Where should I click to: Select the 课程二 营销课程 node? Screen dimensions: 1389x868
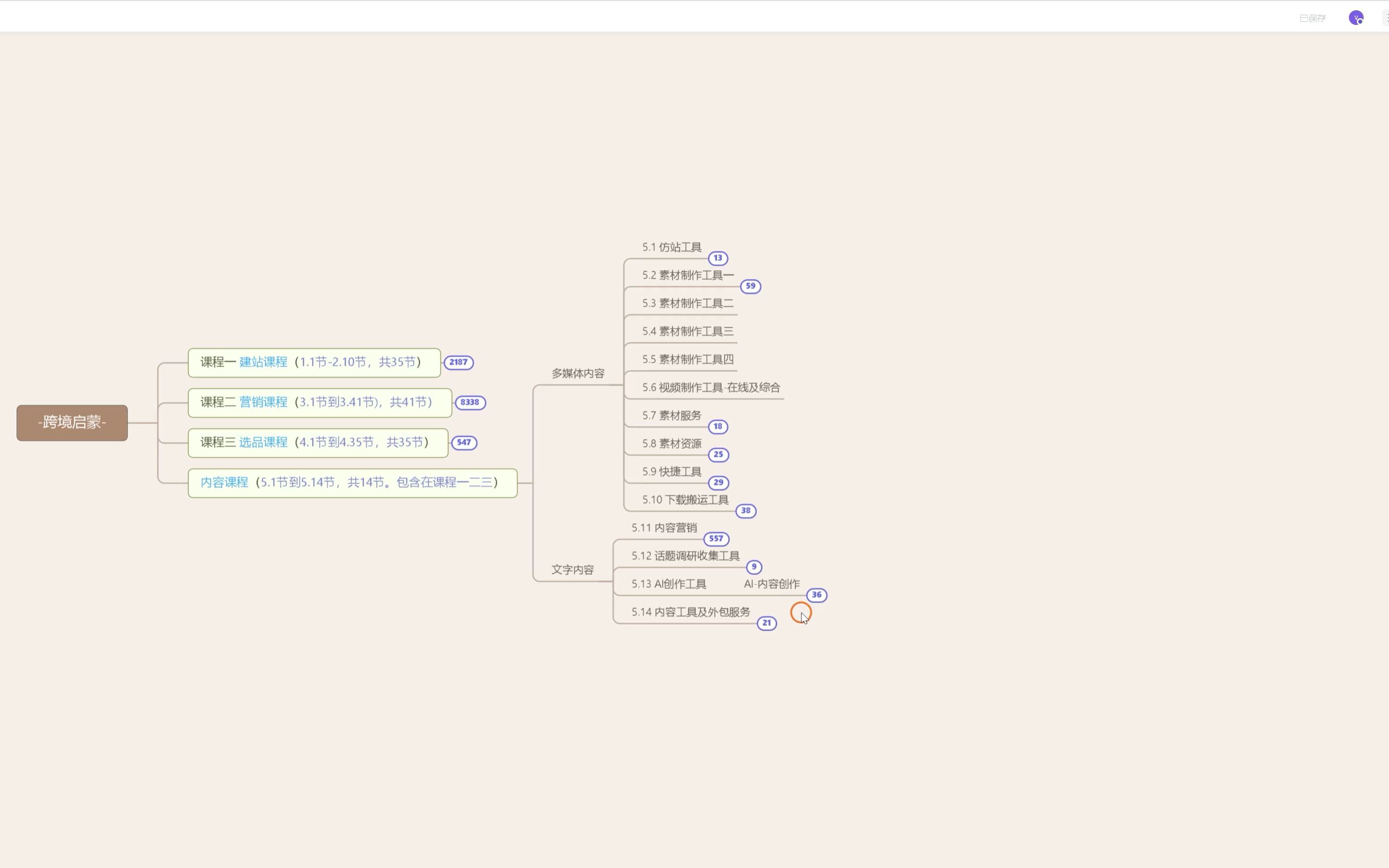pos(320,402)
